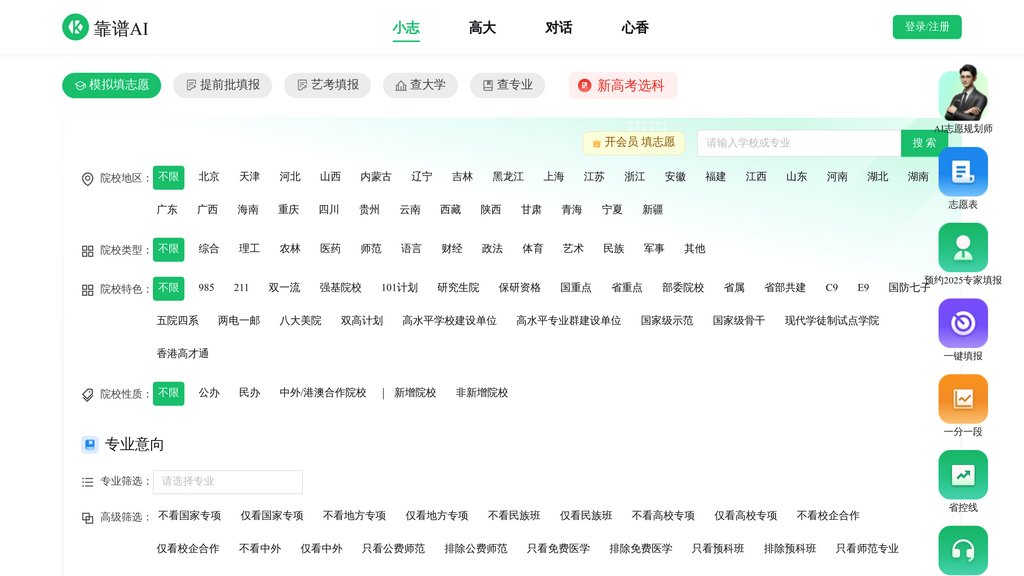Open the 志愿表 sidebar panel

pyautogui.click(x=962, y=172)
